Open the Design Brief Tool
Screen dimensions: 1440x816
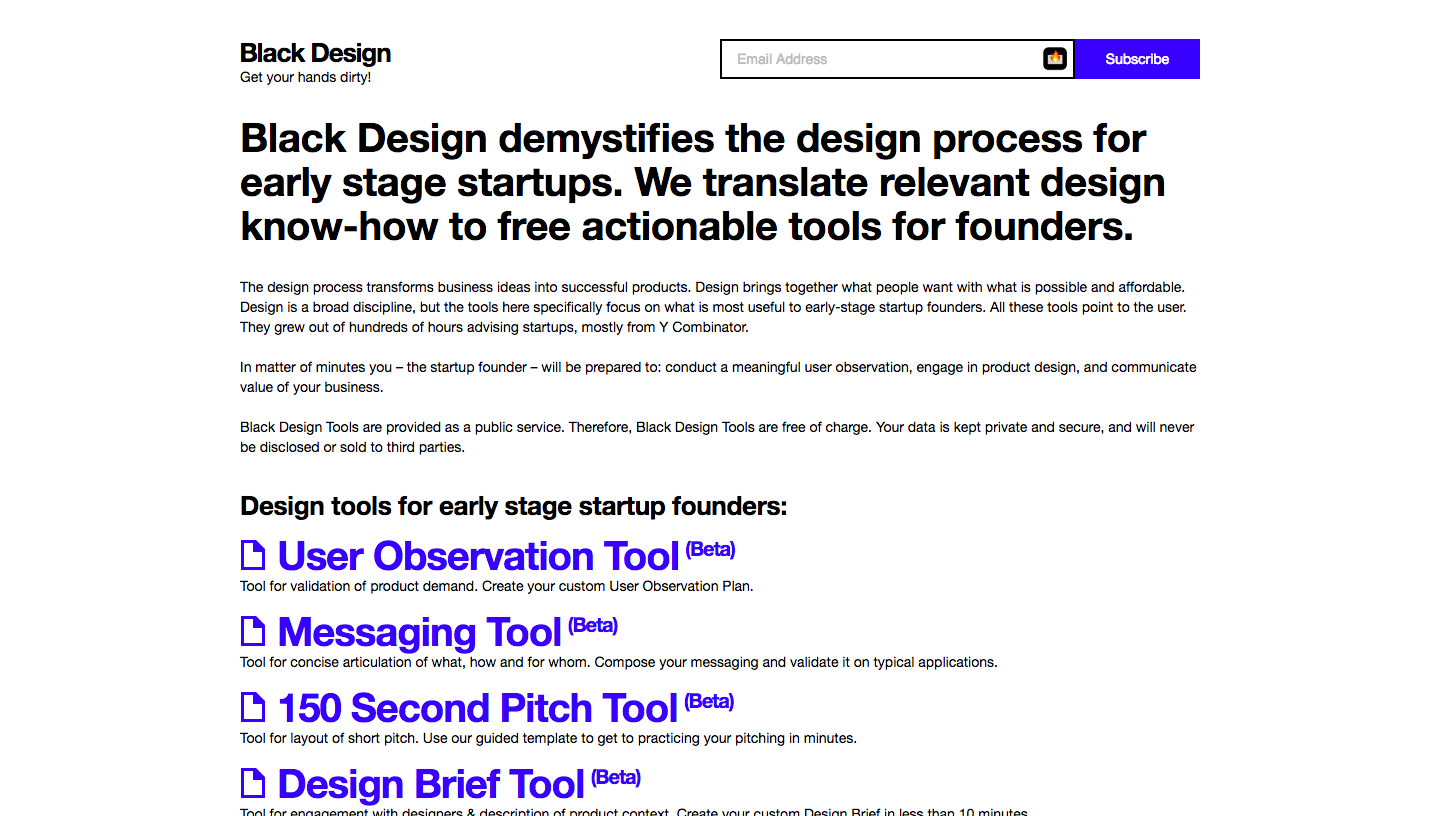click(x=430, y=784)
